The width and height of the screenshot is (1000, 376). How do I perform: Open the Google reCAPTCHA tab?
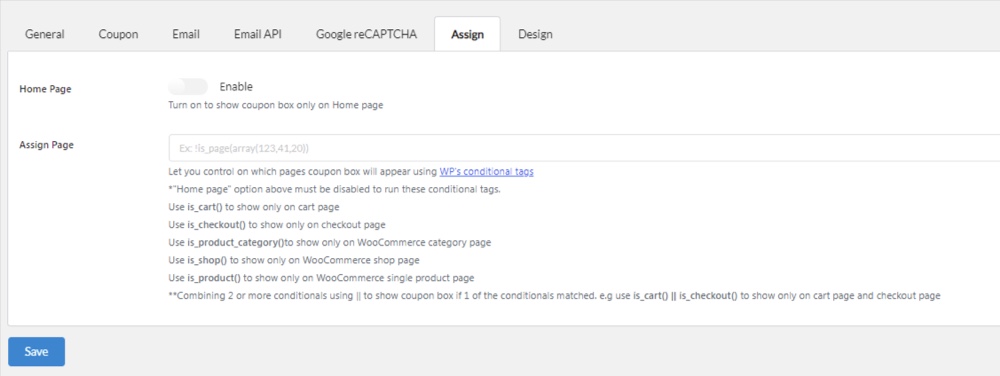point(366,34)
